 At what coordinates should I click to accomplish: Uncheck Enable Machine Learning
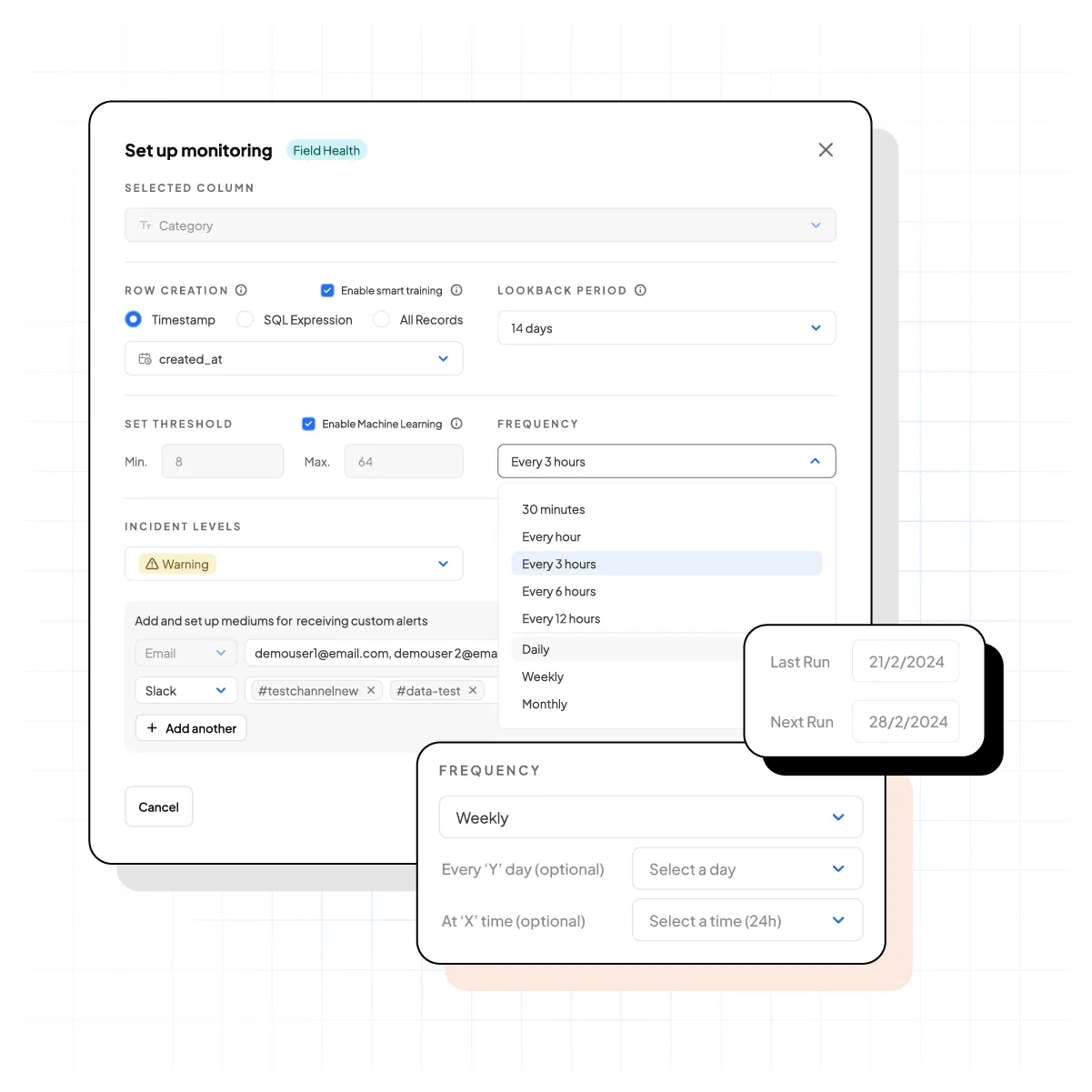tap(308, 424)
